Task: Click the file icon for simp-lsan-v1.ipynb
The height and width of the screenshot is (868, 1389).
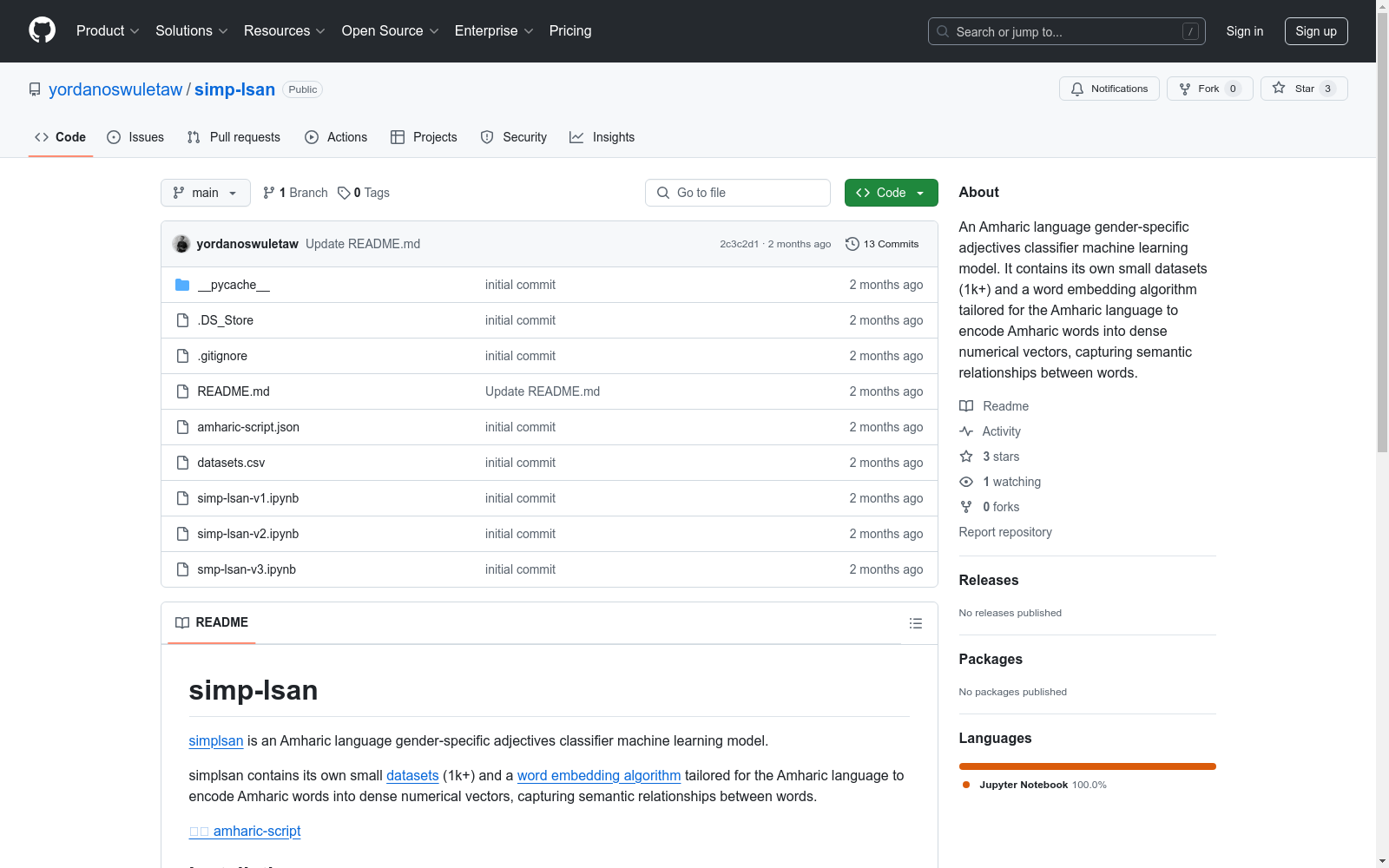Action: (182, 498)
